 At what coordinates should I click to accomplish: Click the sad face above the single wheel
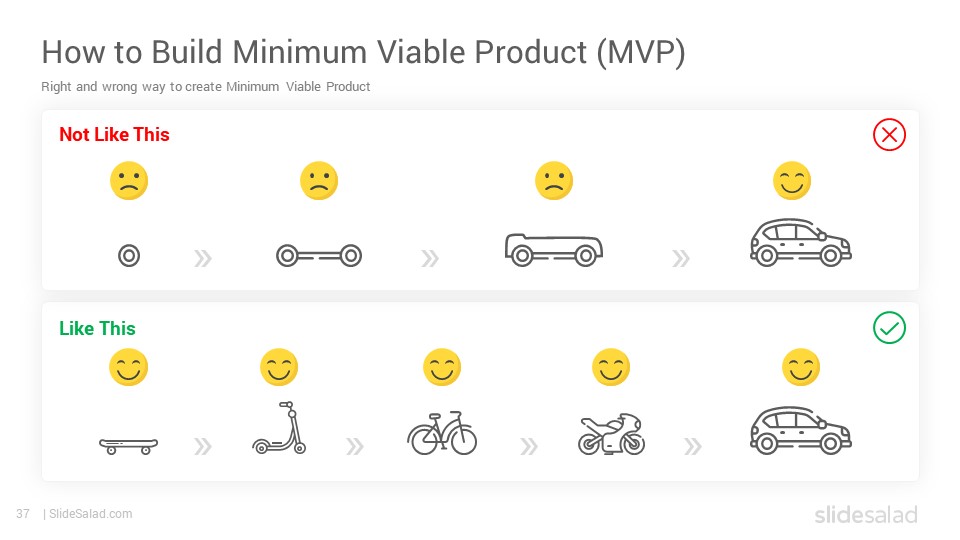[x=129, y=181]
